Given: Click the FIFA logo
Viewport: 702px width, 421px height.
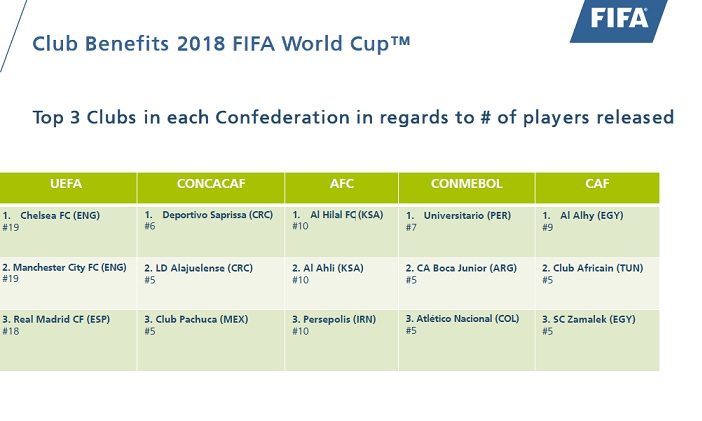Looking at the screenshot, I should [x=619, y=20].
